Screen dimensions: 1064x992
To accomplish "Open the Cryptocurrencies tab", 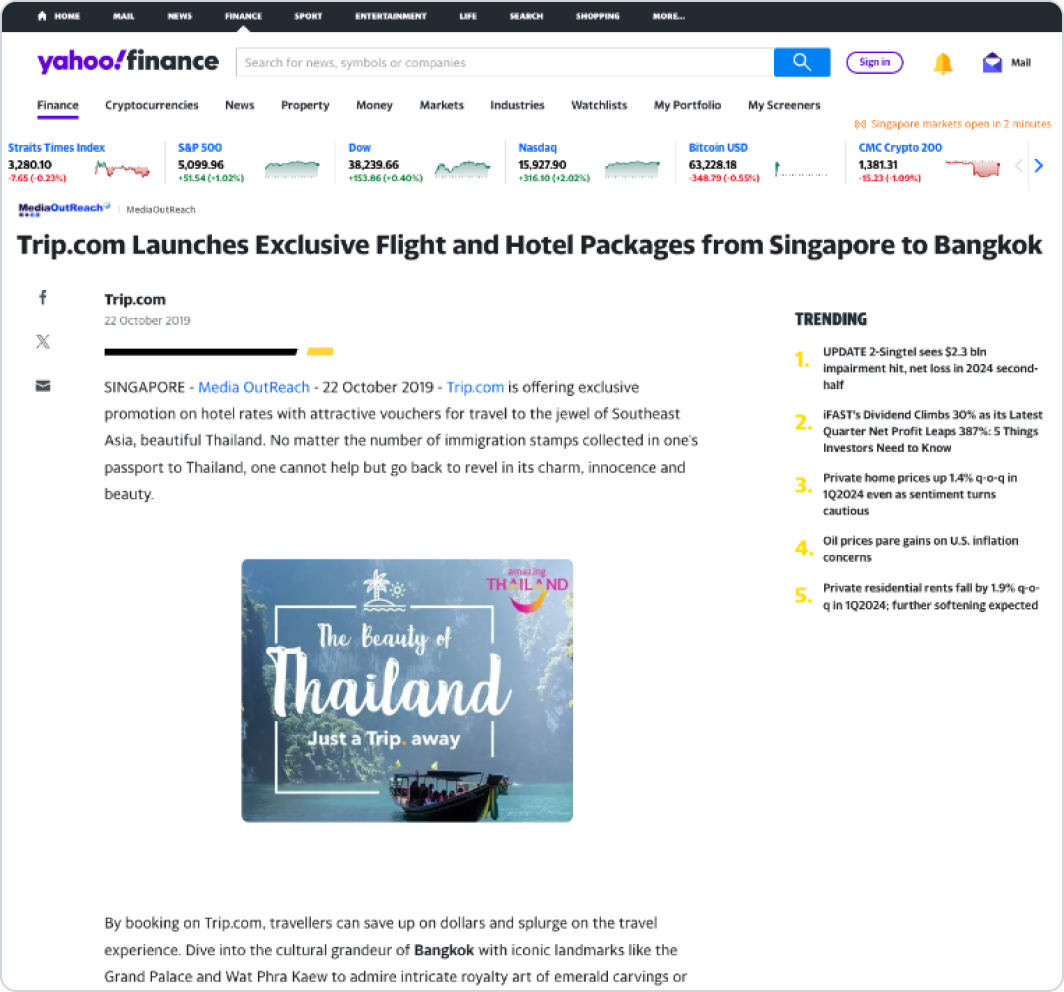I will click(152, 105).
